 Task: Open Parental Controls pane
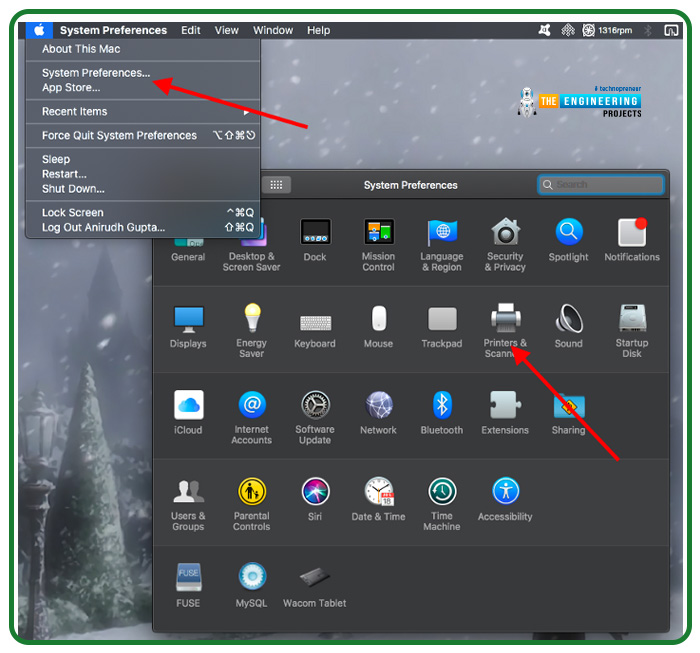(252, 504)
